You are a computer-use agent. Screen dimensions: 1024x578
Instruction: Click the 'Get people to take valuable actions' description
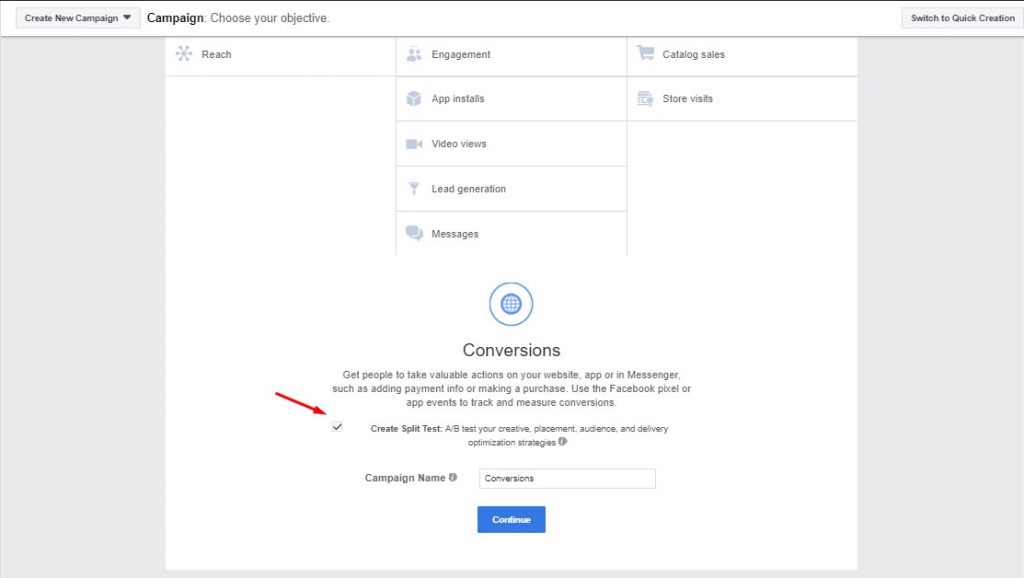pyautogui.click(x=511, y=389)
